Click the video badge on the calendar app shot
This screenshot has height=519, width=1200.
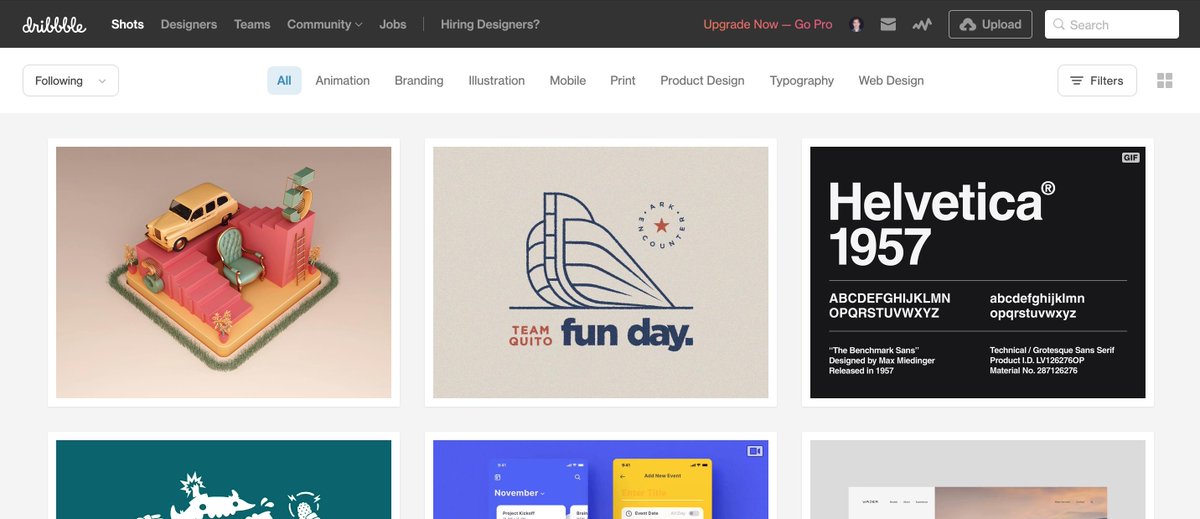755,451
